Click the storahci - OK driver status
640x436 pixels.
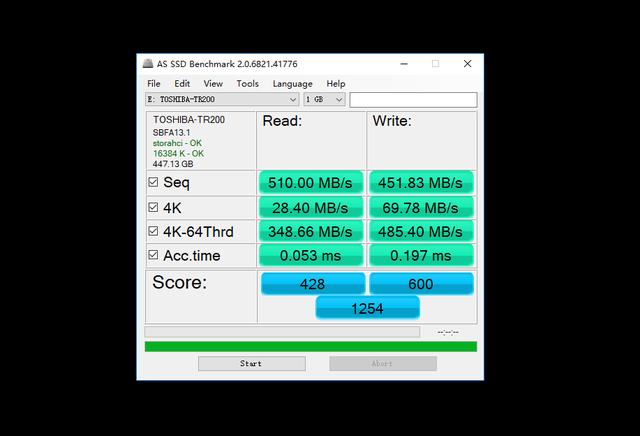tap(177, 143)
